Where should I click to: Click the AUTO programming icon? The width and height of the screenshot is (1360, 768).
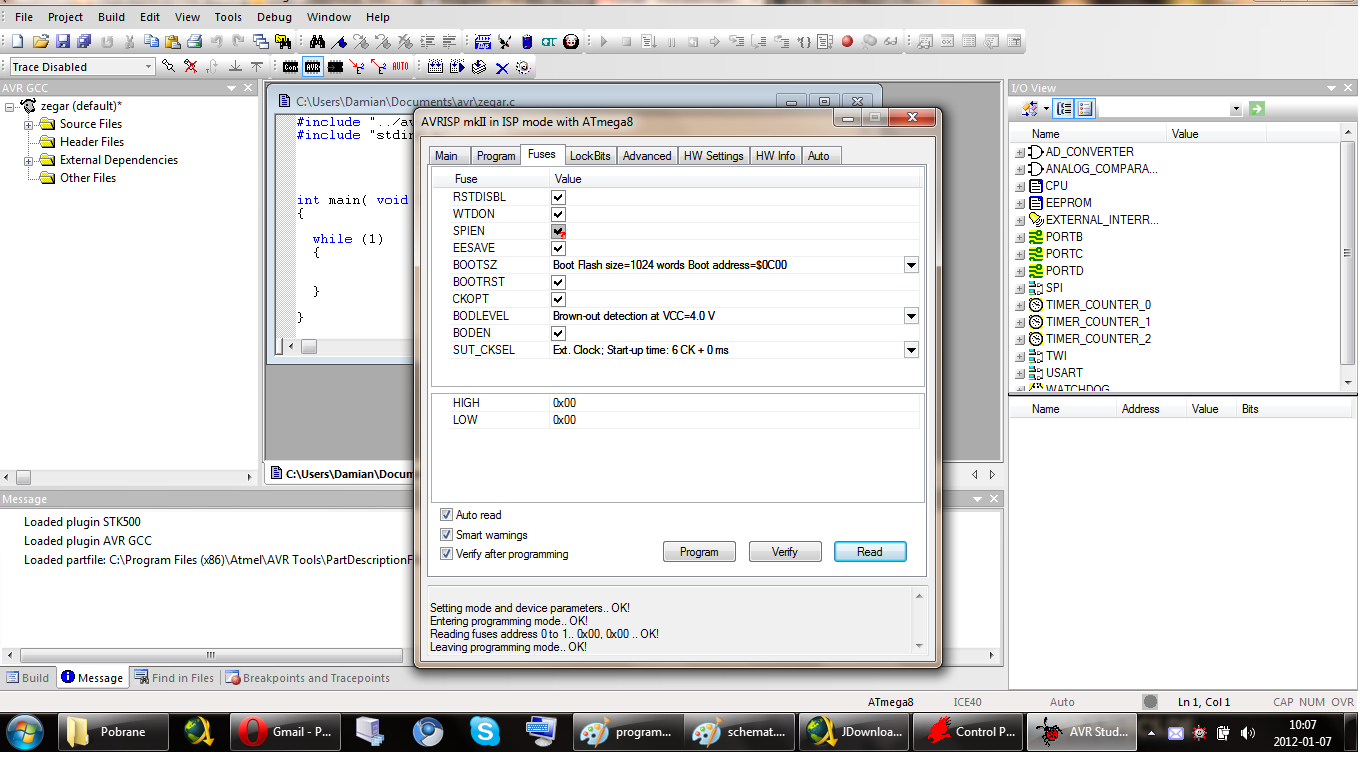[x=400, y=67]
